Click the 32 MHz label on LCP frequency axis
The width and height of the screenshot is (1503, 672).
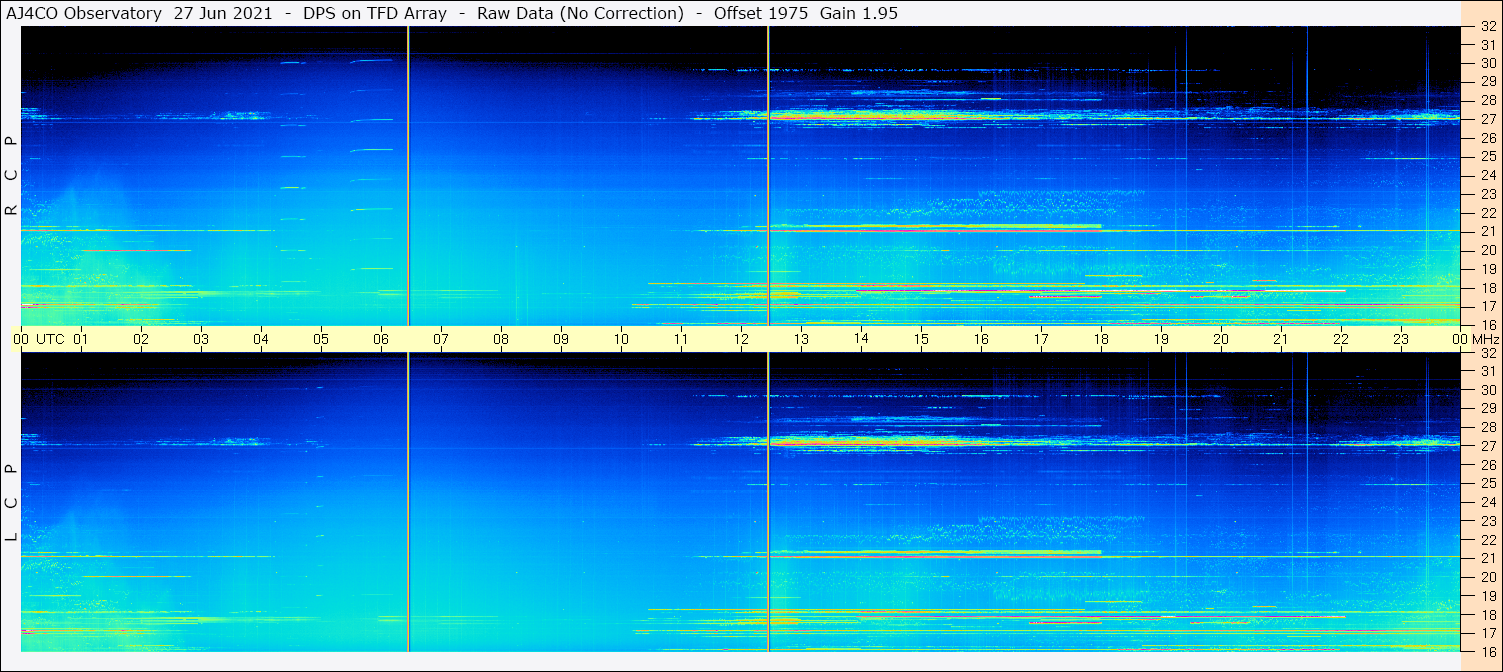click(x=1487, y=353)
